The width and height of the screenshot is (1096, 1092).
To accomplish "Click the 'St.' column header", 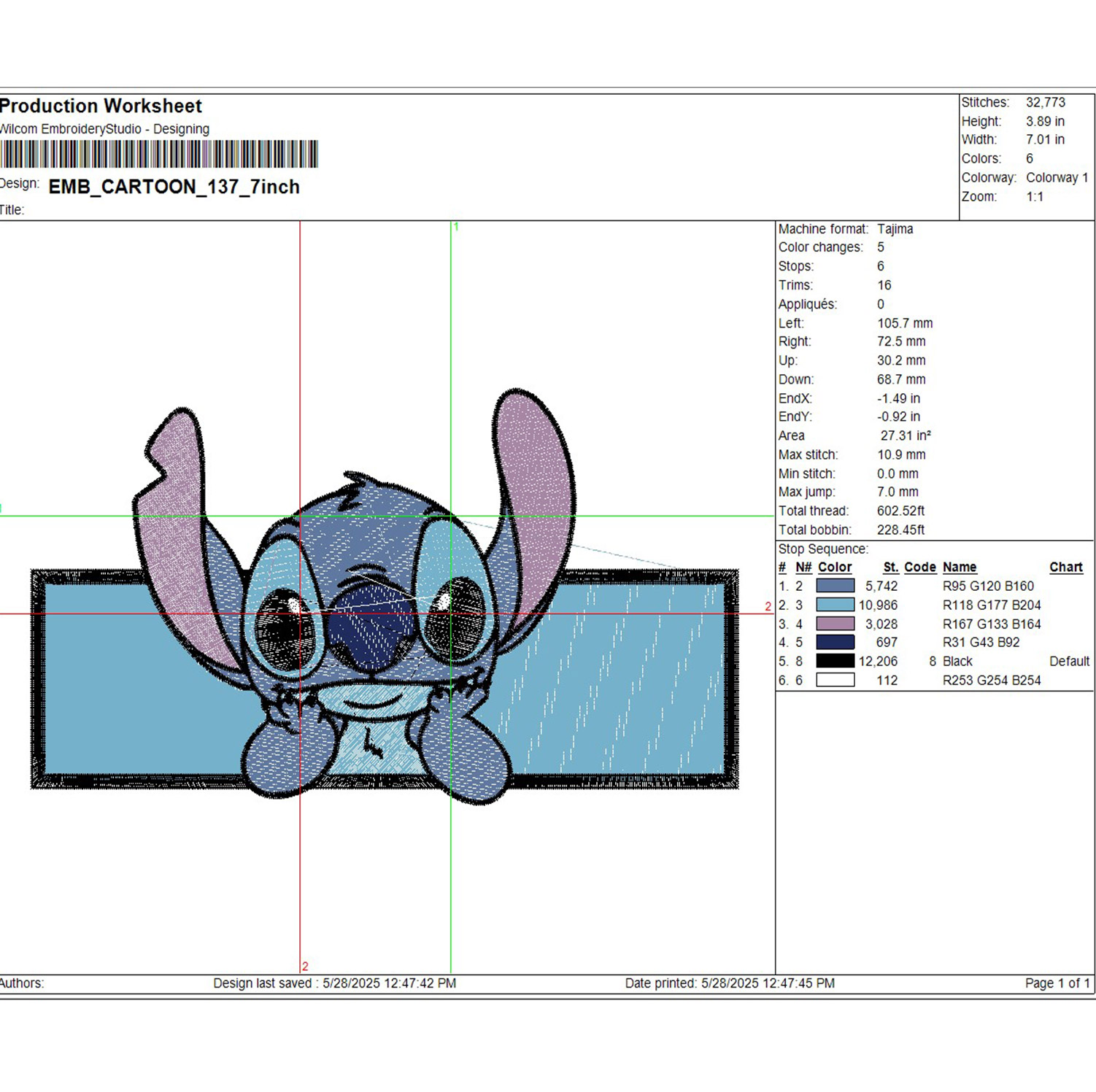I will pos(890,567).
